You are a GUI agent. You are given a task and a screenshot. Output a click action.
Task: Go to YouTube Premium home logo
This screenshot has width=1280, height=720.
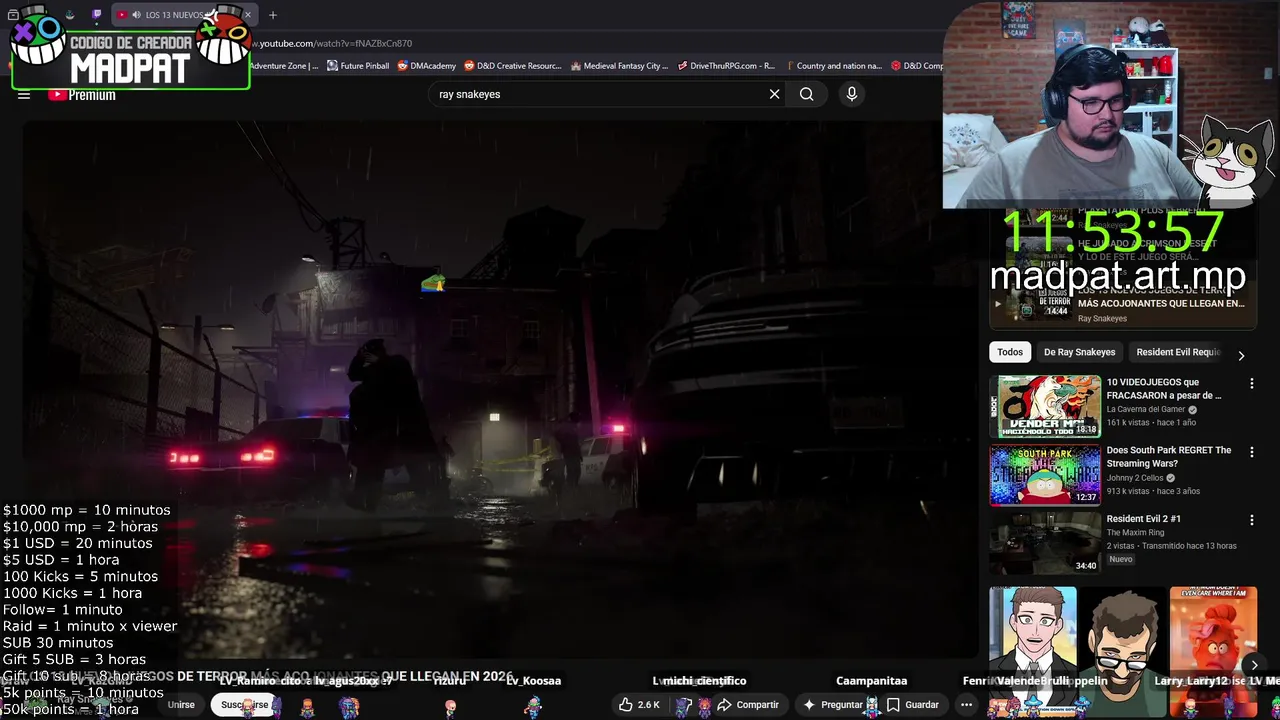[82, 95]
